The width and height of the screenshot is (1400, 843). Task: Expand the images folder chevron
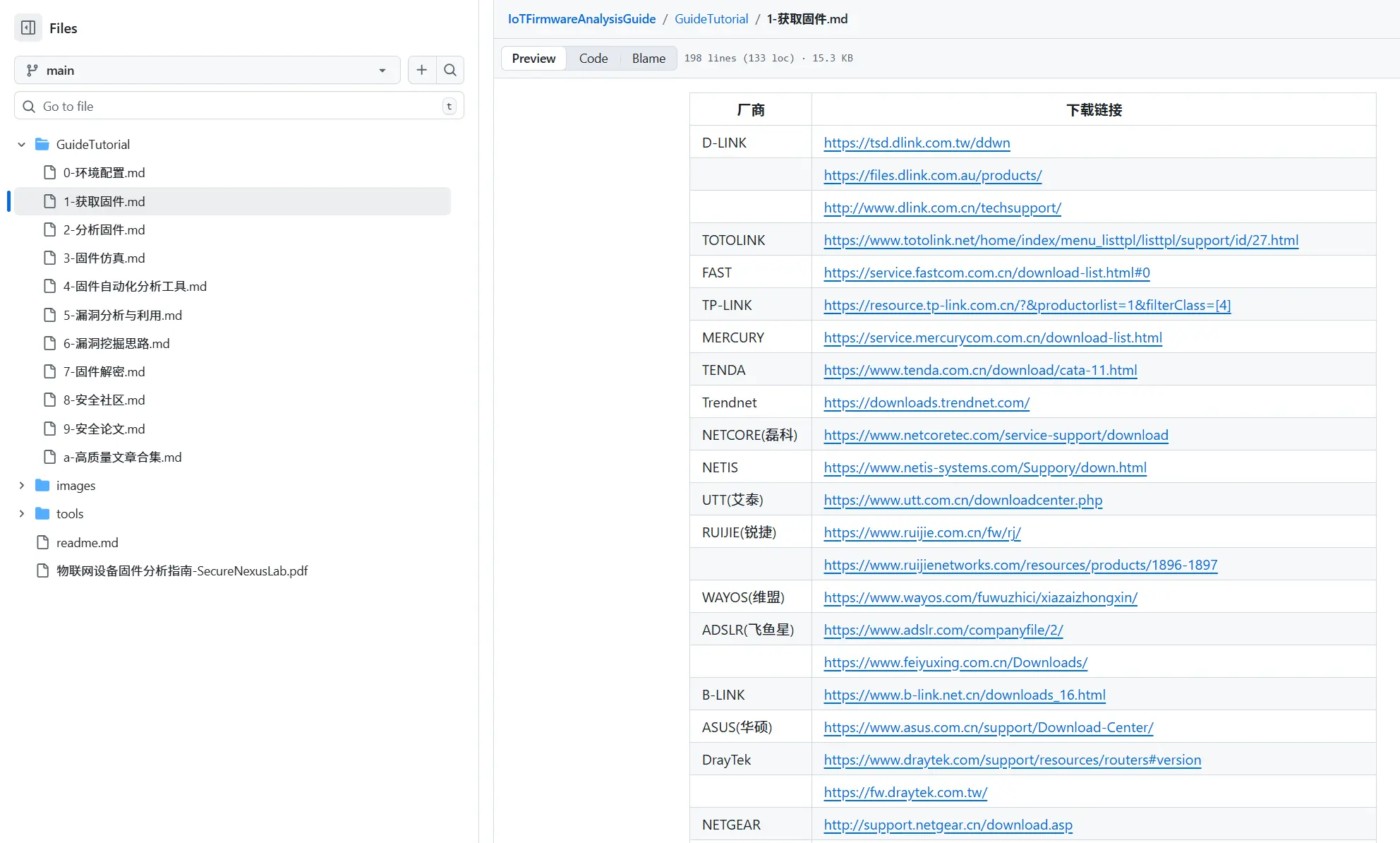click(x=22, y=486)
